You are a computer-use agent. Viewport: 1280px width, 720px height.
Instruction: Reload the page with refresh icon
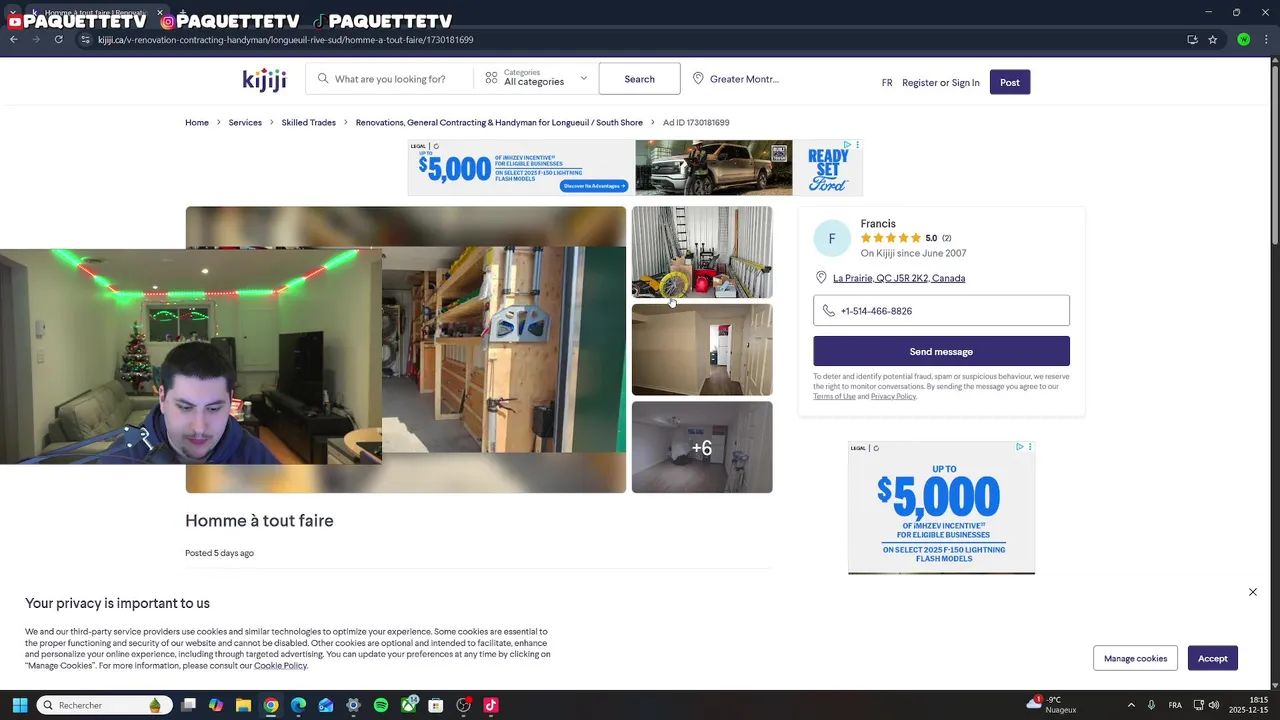coord(58,40)
